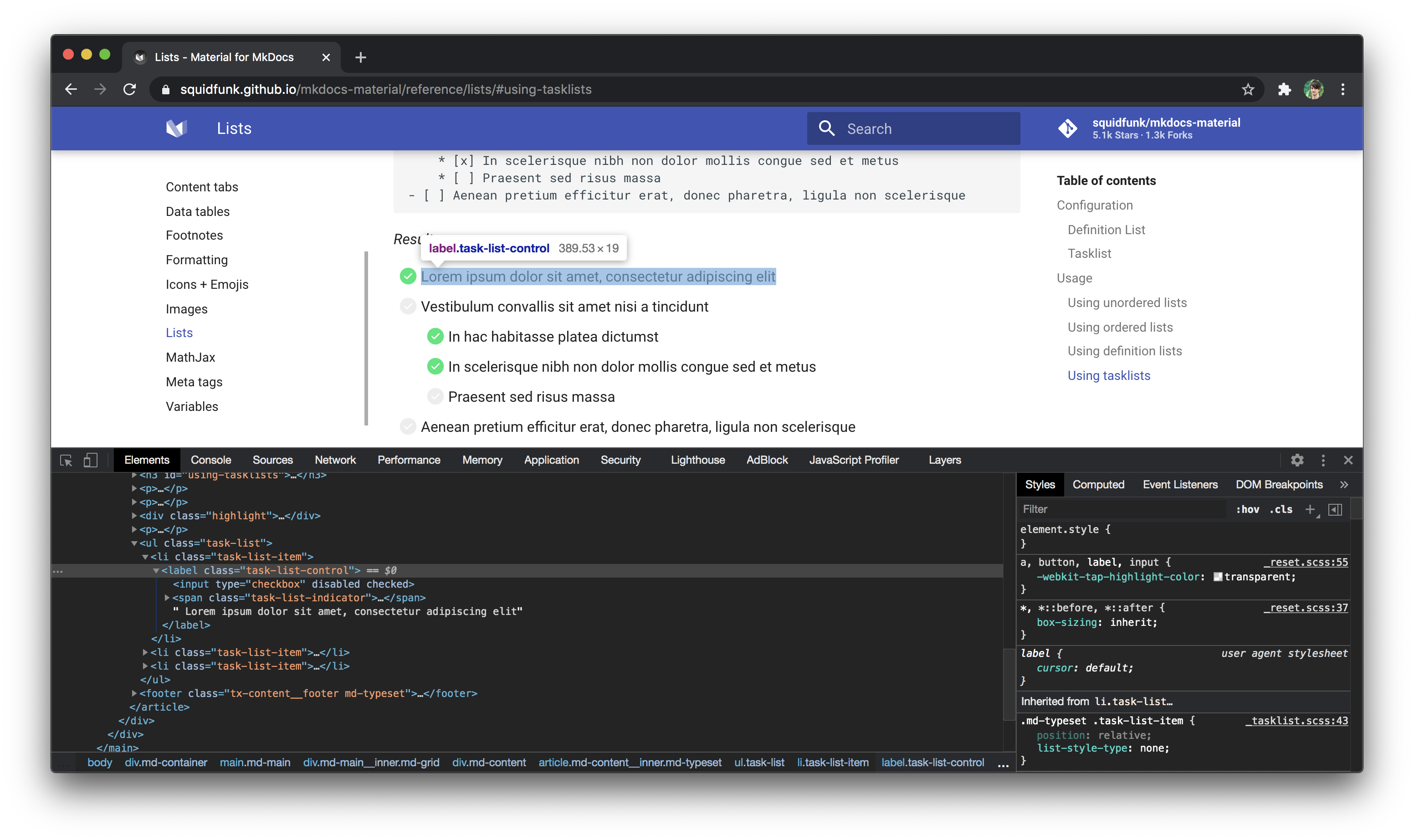Open Using ordered lists in table of contents
This screenshot has height=840, width=1414.
(x=1120, y=327)
